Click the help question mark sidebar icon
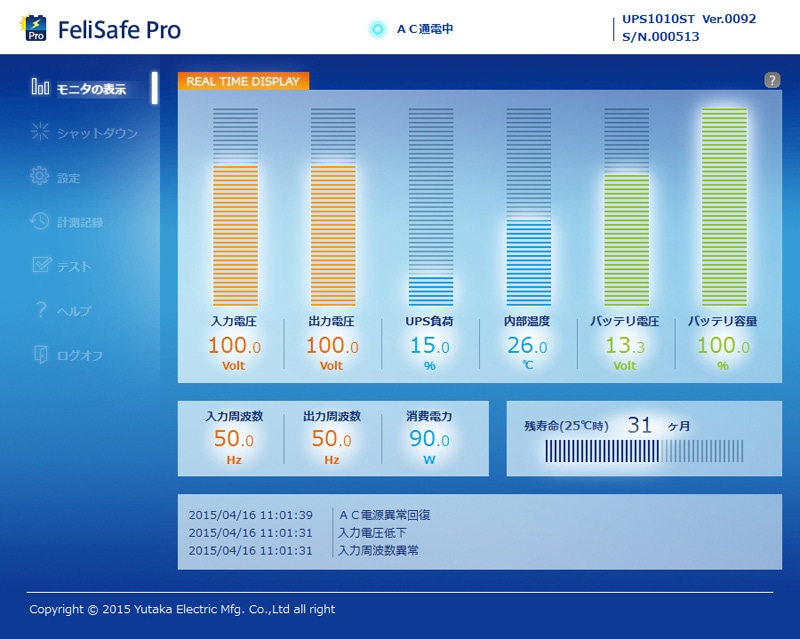The height and width of the screenshot is (639, 800). pyautogui.click(x=40, y=310)
